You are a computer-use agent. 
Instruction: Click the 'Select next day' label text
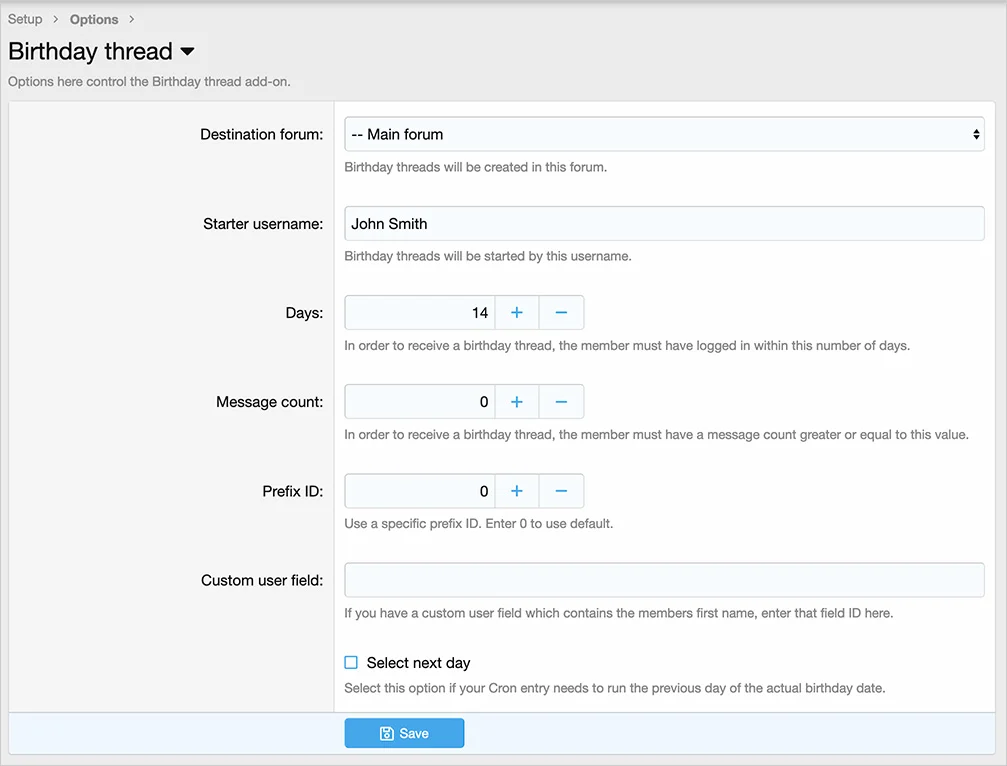point(418,663)
